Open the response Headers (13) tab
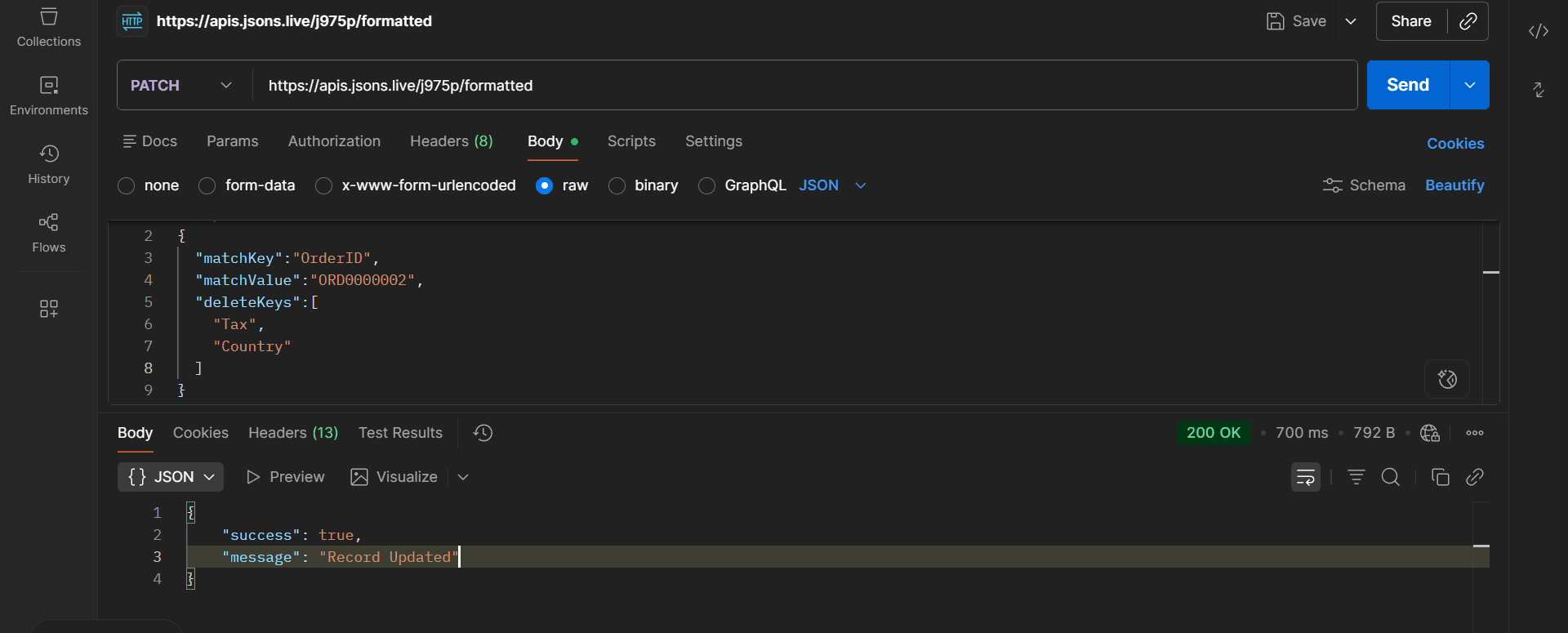This screenshot has width=1568, height=633. pos(293,433)
